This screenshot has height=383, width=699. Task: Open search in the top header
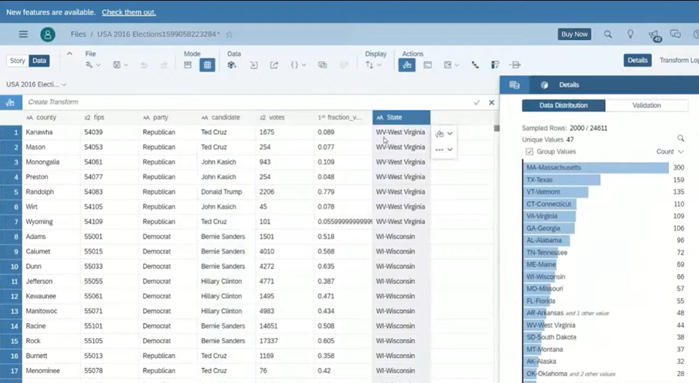pos(608,34)
